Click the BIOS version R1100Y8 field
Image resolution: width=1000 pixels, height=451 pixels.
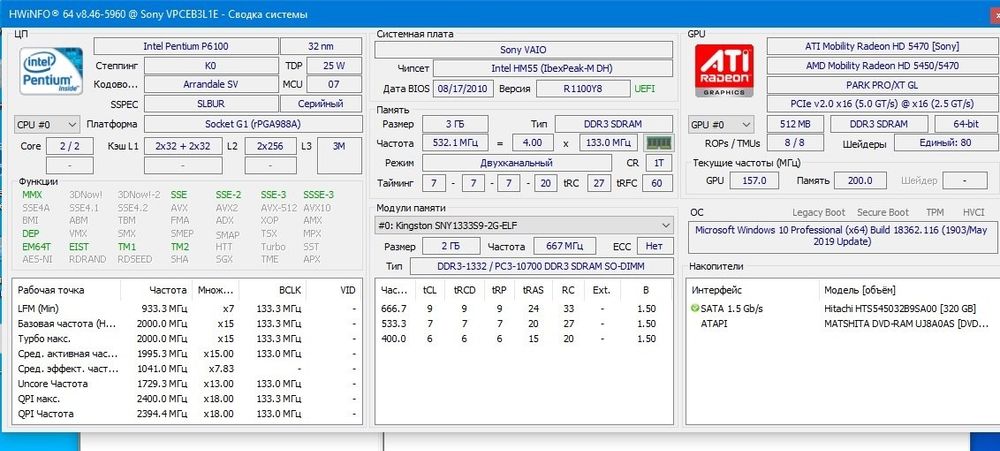[582, 89]
